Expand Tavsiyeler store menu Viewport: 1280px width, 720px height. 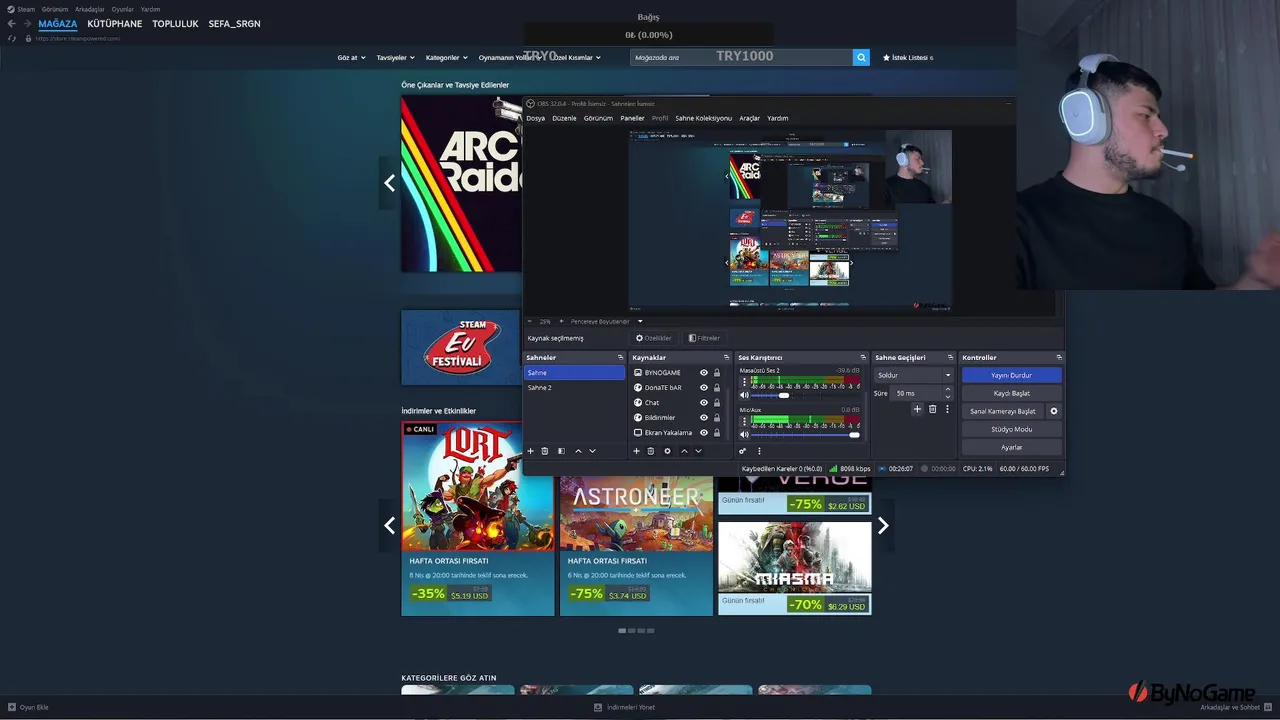pyautogui.click(x=395, y=58)
